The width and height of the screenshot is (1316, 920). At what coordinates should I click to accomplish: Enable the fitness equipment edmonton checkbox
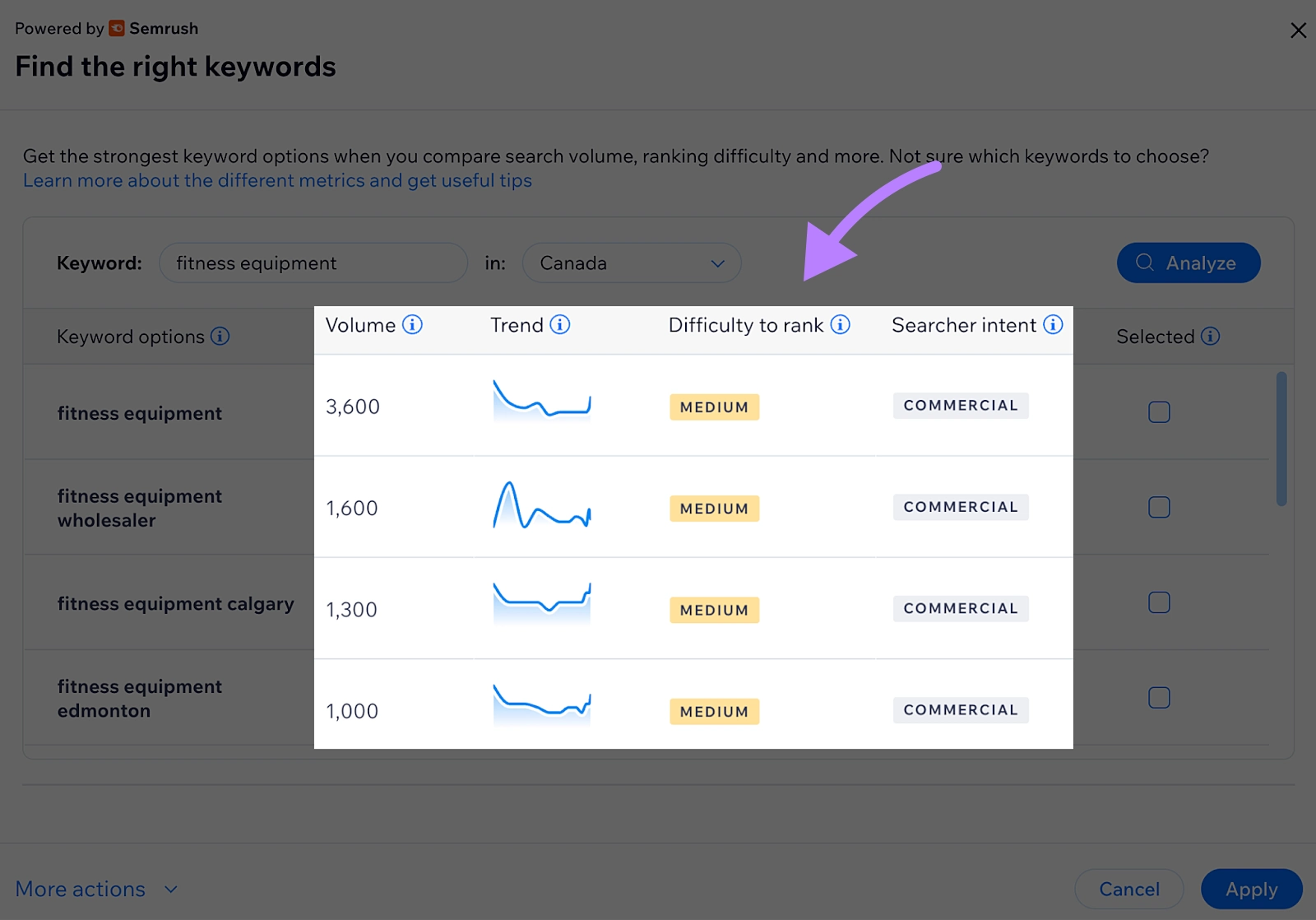[x=1159, y=699]
